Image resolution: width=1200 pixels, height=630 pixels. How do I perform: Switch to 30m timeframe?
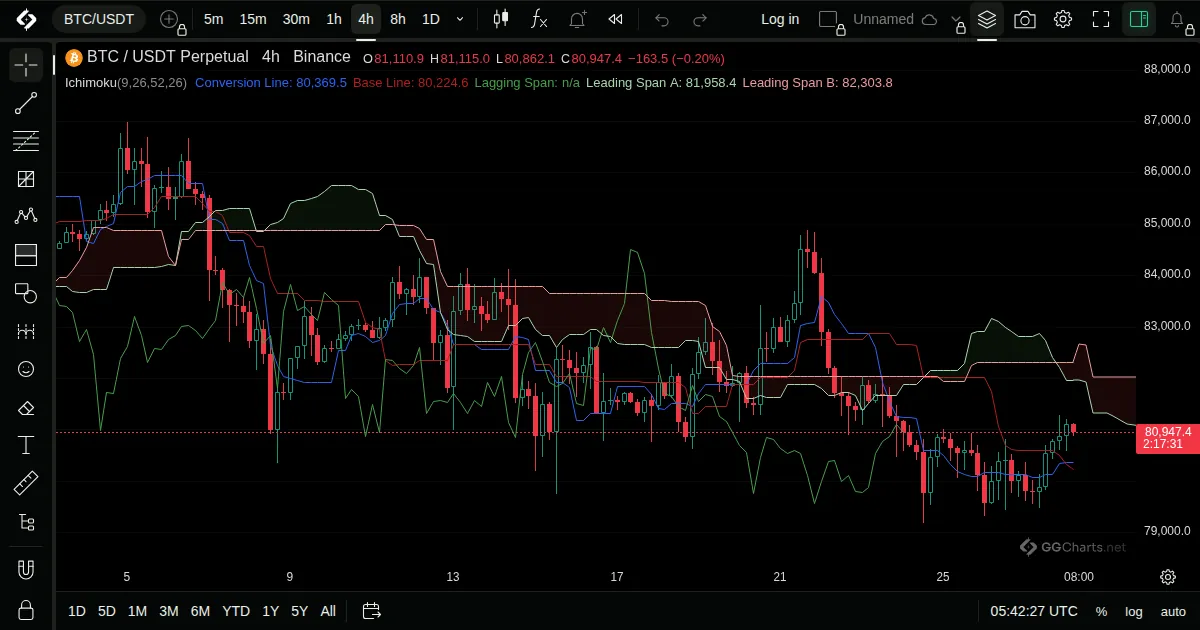point(296,19)
